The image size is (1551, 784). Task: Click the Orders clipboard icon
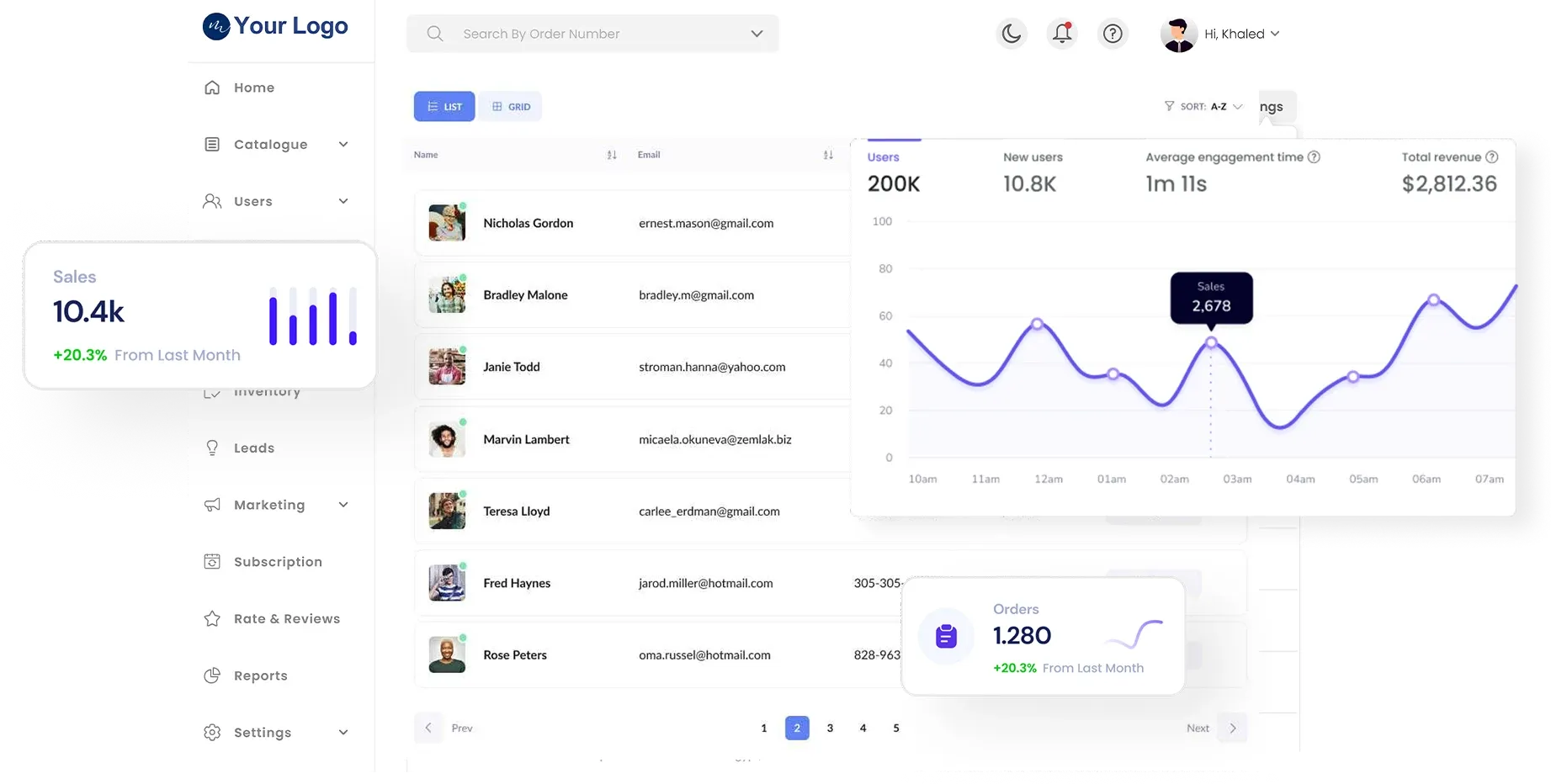[946, 636]
